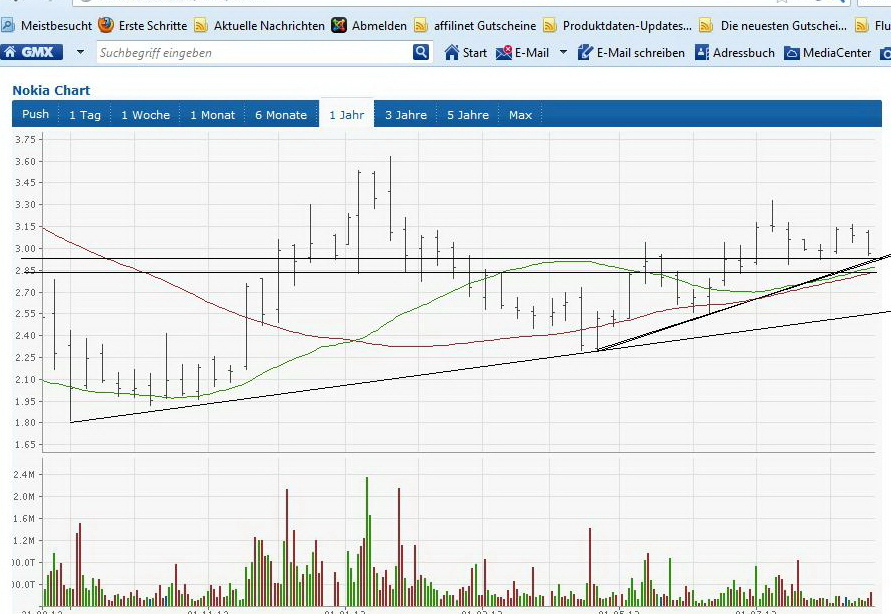The image size is (891, 614).
Task: Click the RSS icon for affilinet Gutscheine
Action: 421,26
